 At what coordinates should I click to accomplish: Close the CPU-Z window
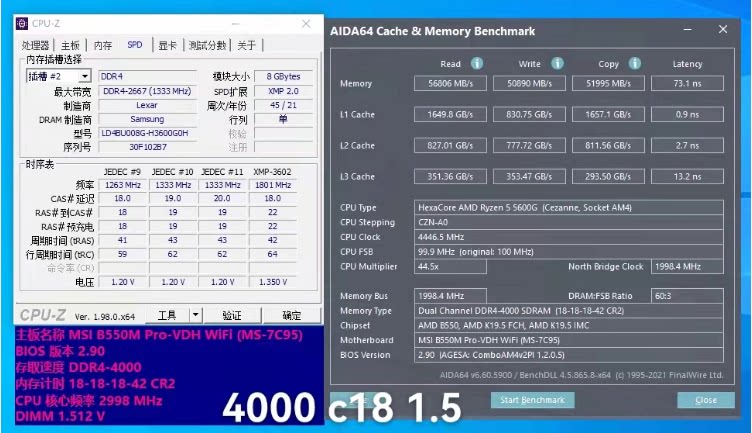306,23
